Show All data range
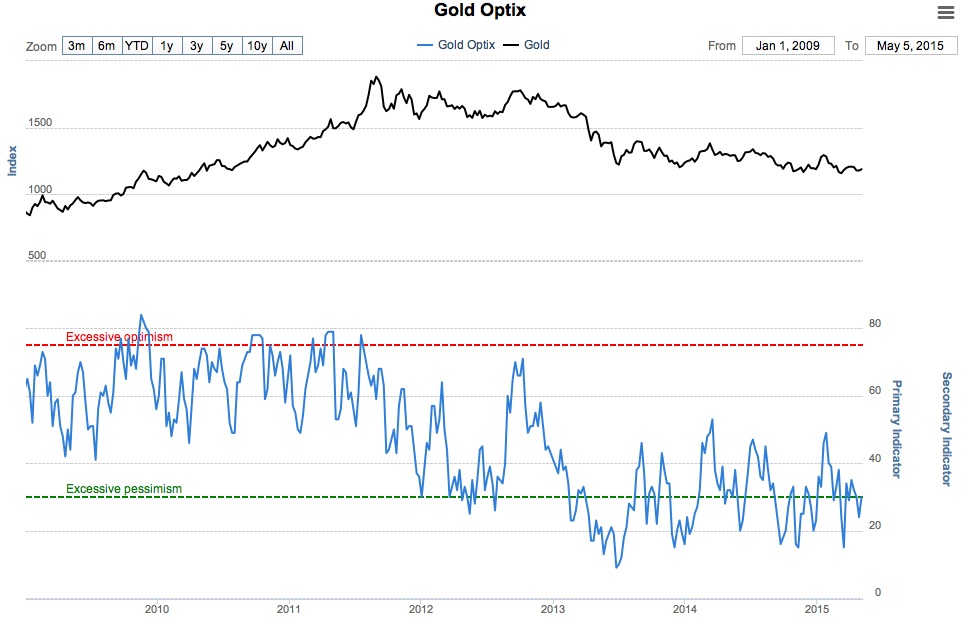The image size is (963, 618). tap(287, 46)
